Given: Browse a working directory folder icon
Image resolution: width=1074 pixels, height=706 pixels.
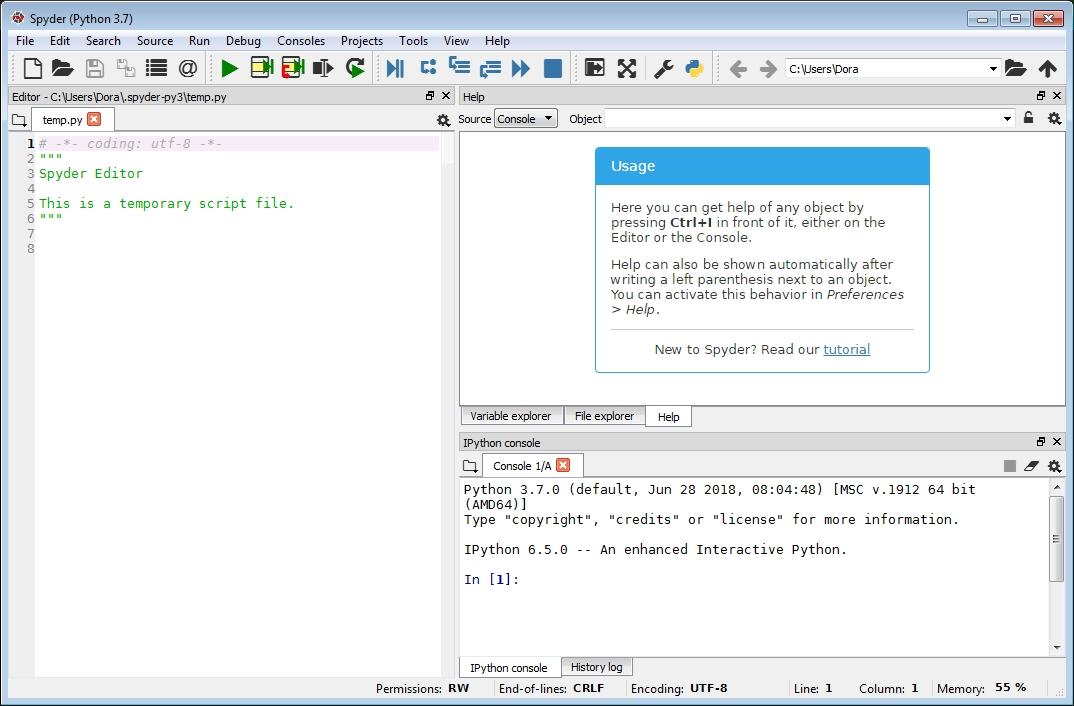Looking at the screenshot, I should [x=1016, y=68].
